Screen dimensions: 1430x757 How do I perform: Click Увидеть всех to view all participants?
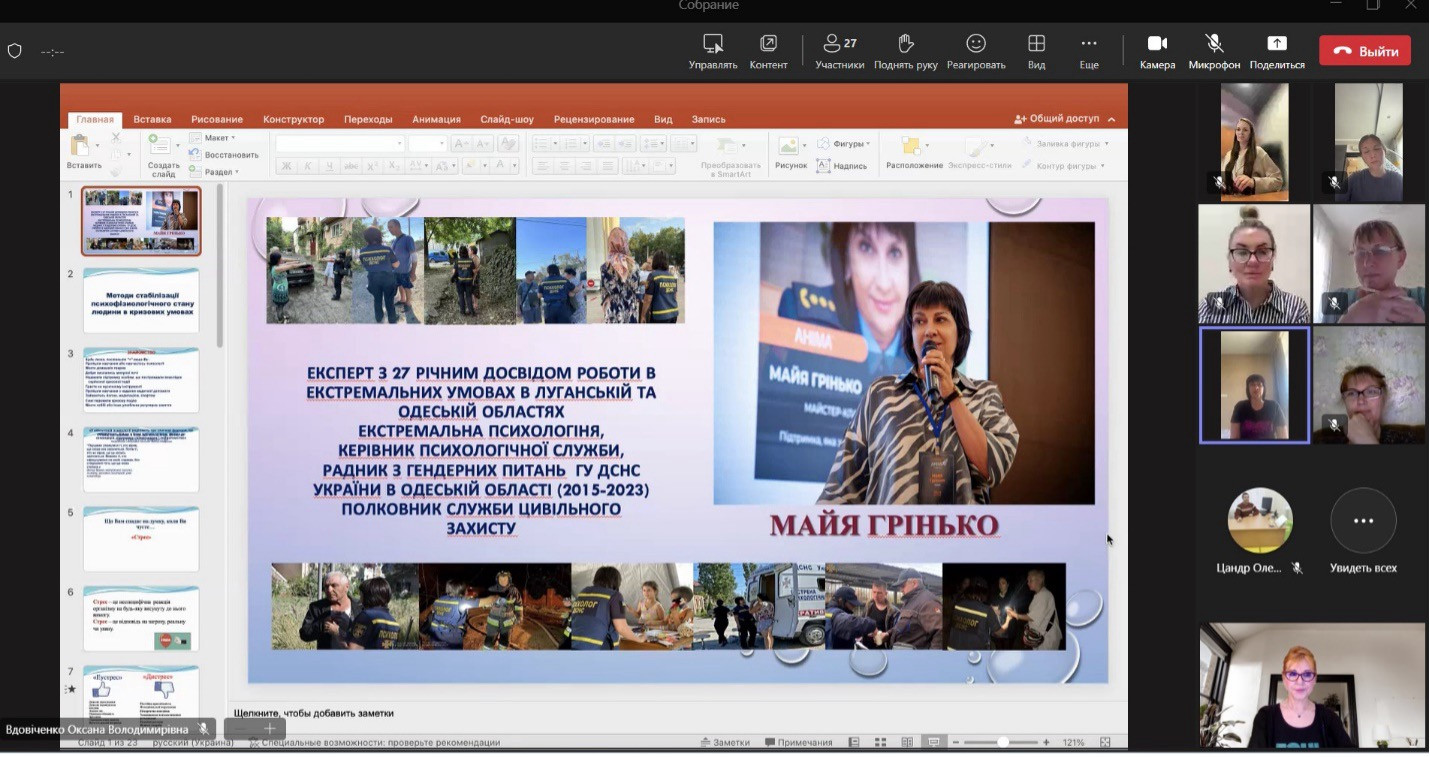coord(1363,521)
